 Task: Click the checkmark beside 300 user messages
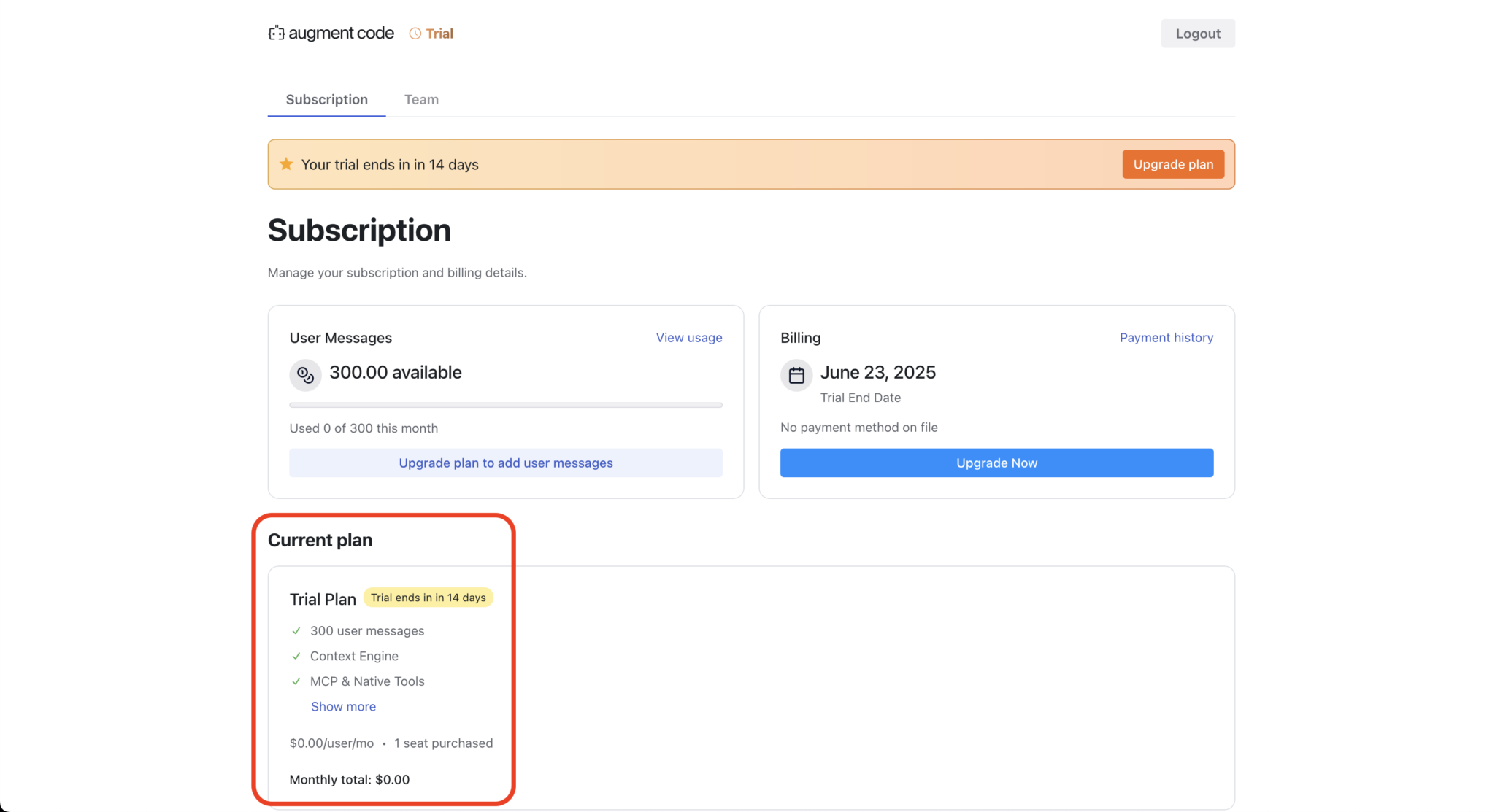coord(296,630)
